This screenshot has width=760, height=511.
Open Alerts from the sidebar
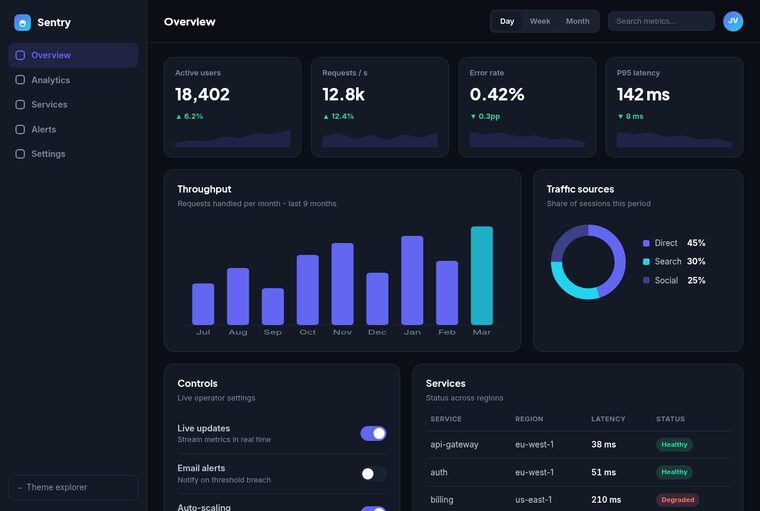click(73, 129)
